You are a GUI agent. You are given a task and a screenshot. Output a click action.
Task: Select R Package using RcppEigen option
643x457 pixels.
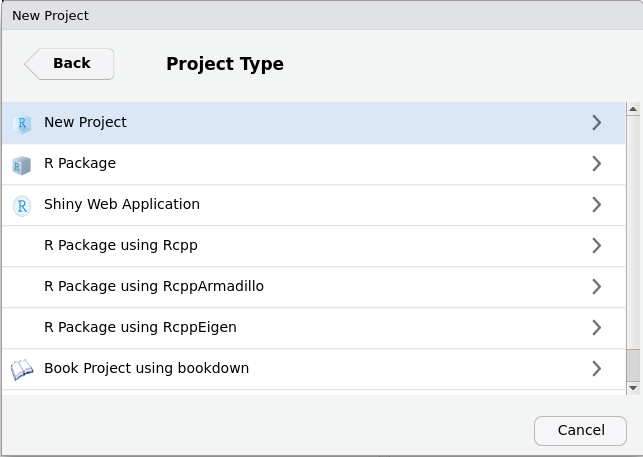tap(140, 327)
